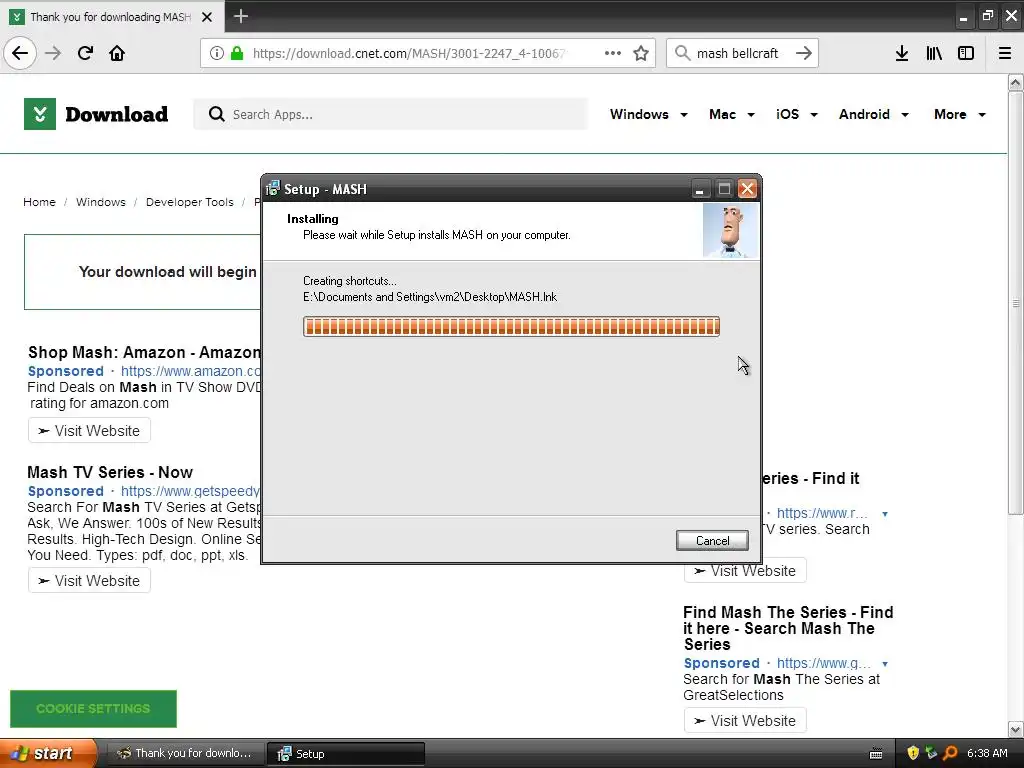Click 'Your download will begin' notice text
The height and width of the screenshot is (768, 1024).
[x=168, y=272]
